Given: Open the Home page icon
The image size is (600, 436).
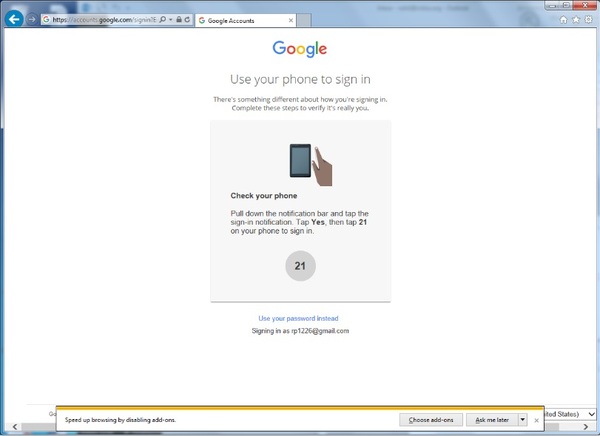Looking at the screenshot, I should pyautogui.click(x=564, y=19).
